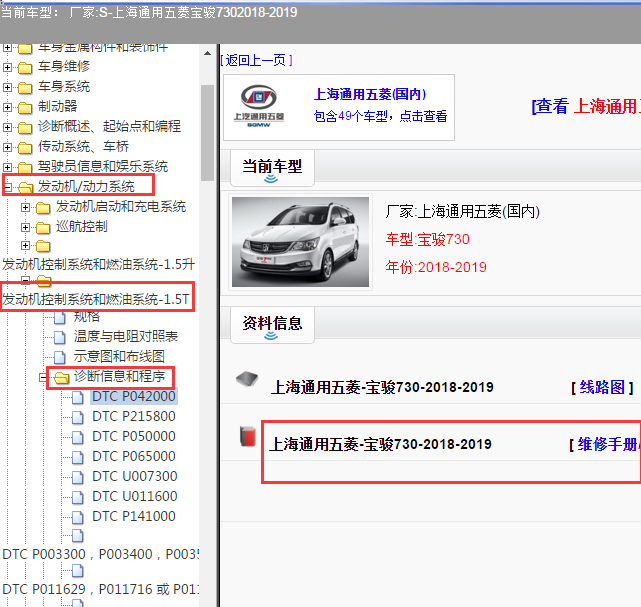641x607 pixels.
Task: Expand the 驾驶员信息和娱乐系统 node
Action: point(7,167)
